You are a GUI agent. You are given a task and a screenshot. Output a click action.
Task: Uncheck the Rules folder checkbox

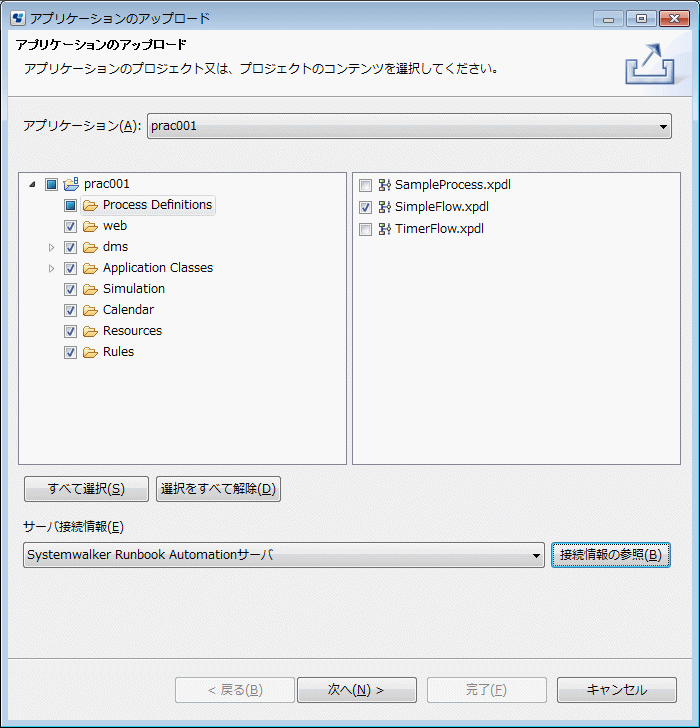70,352
